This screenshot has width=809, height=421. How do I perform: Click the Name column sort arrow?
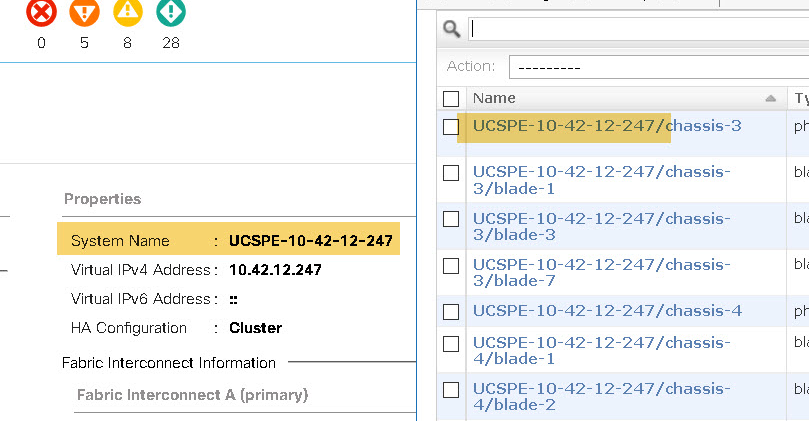771,98
